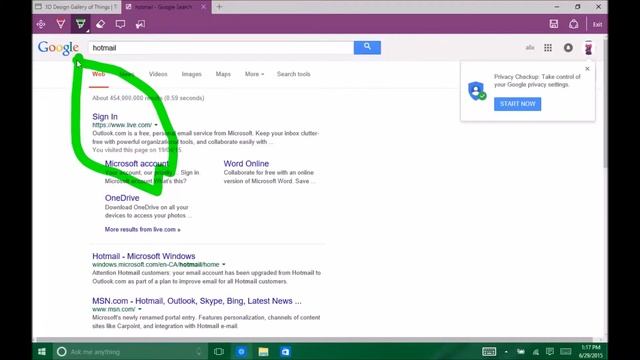Screen dimensions: 640x360
Task: Close the hotmail Google Search tab
Action: [x=203, y=7]
